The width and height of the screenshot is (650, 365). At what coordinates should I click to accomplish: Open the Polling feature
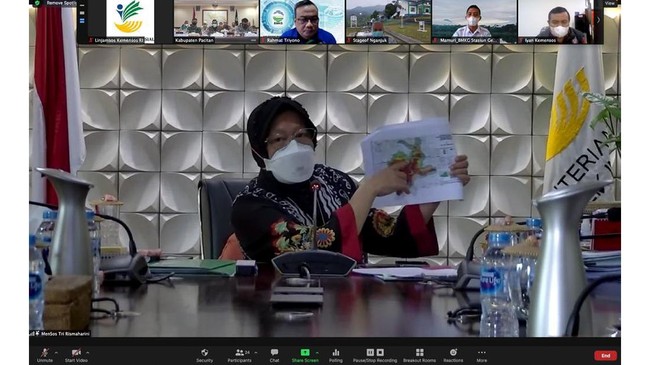336,355
